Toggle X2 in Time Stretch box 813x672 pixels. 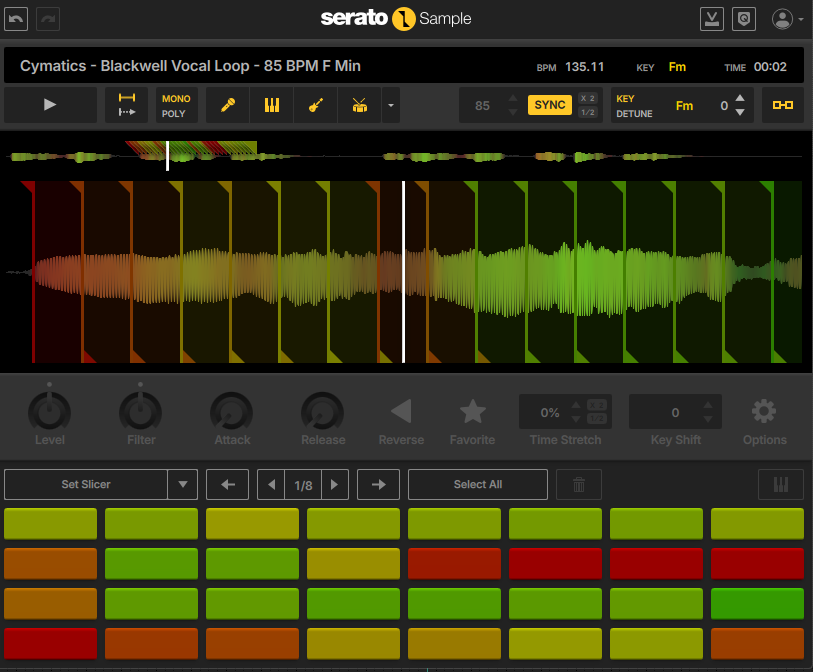point(596,405)
